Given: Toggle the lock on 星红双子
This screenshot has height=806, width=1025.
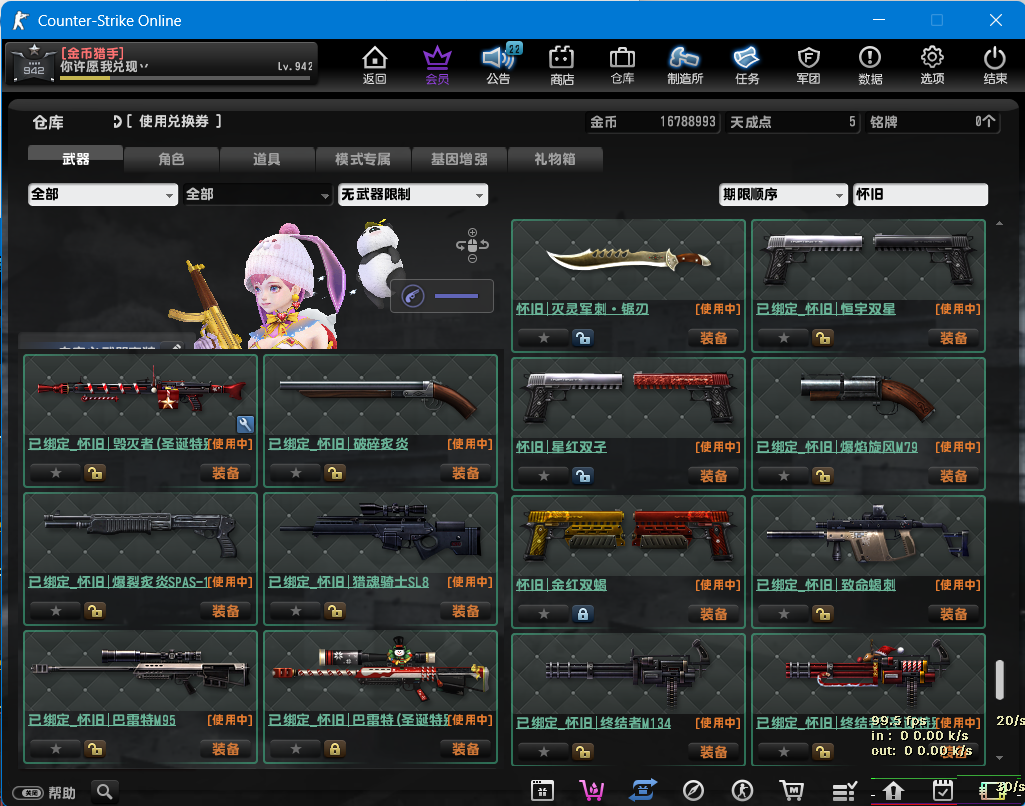Looking at the screenshot, I should point(582,476).
